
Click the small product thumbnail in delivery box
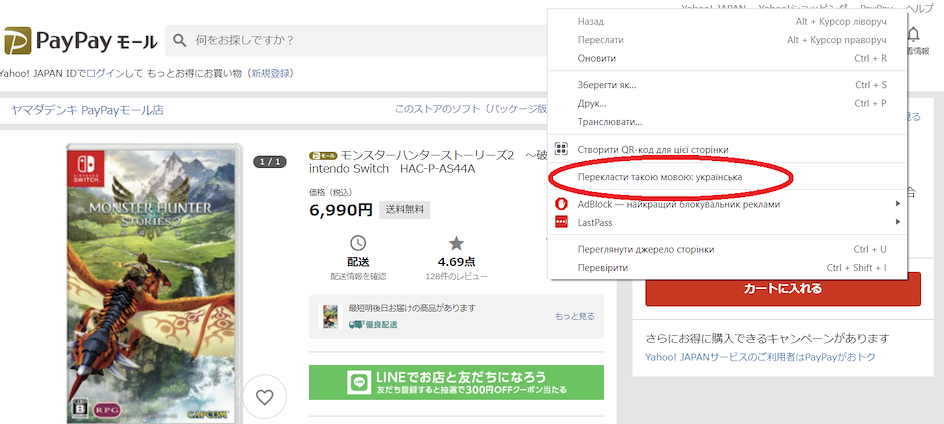point(329,316)
